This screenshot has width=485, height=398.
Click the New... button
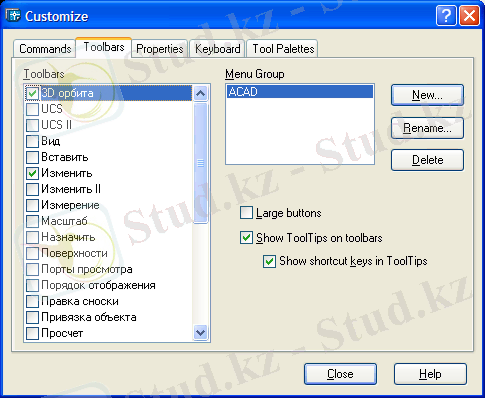tap(427, 95)
